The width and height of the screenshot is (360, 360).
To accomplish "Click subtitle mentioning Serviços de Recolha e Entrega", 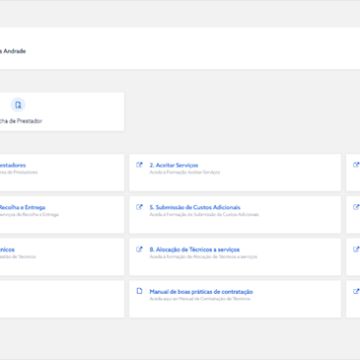I will pos(29,214).
